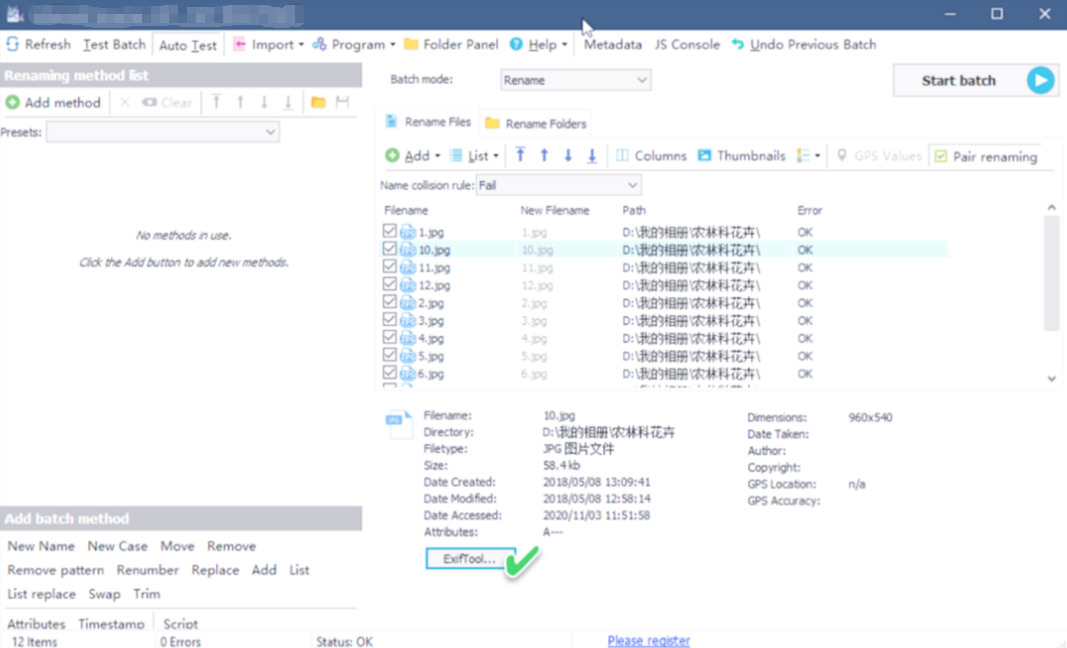Sort by the Filename column header
Image resolution: width=1067 pixels, height=648 pixels.
(406, 210)
